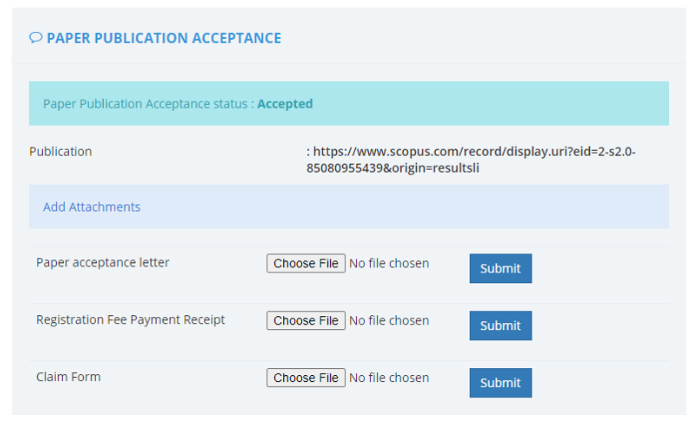The image size is (698, 435).
Task: Select the Publication field label
Action: point(60,152)
